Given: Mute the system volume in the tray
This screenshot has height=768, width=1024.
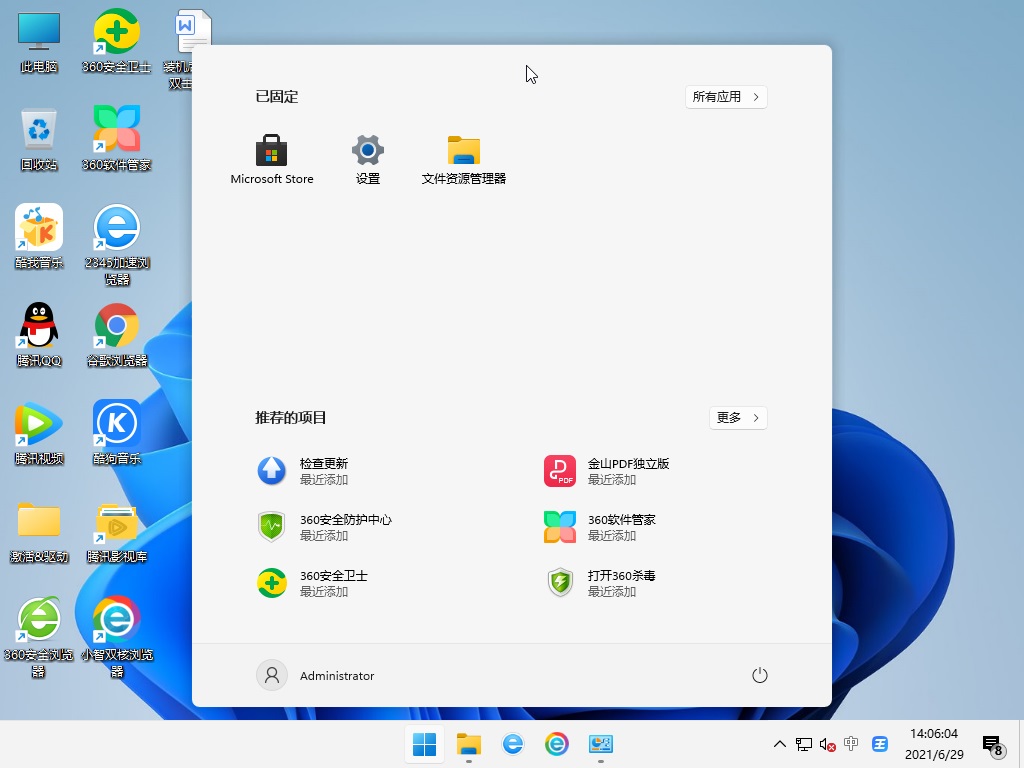Looking at the screenshot, I should 826,744.
